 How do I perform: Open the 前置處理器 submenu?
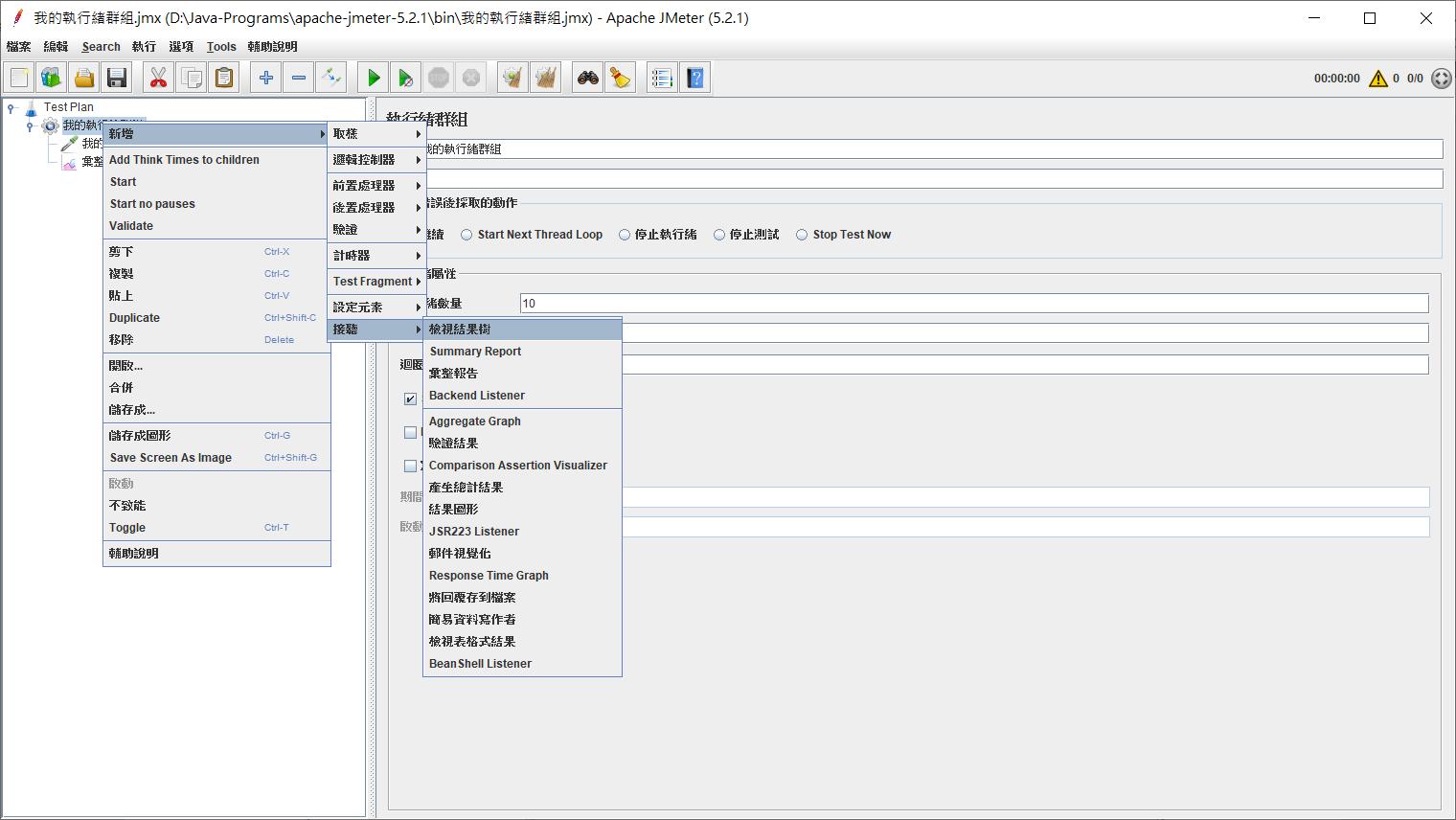[x=377, y=186]
